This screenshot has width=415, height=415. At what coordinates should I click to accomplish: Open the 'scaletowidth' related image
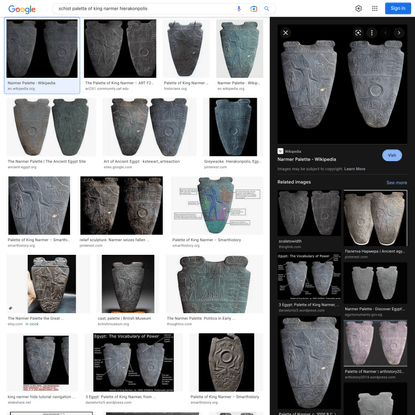[x=309, y=213]
